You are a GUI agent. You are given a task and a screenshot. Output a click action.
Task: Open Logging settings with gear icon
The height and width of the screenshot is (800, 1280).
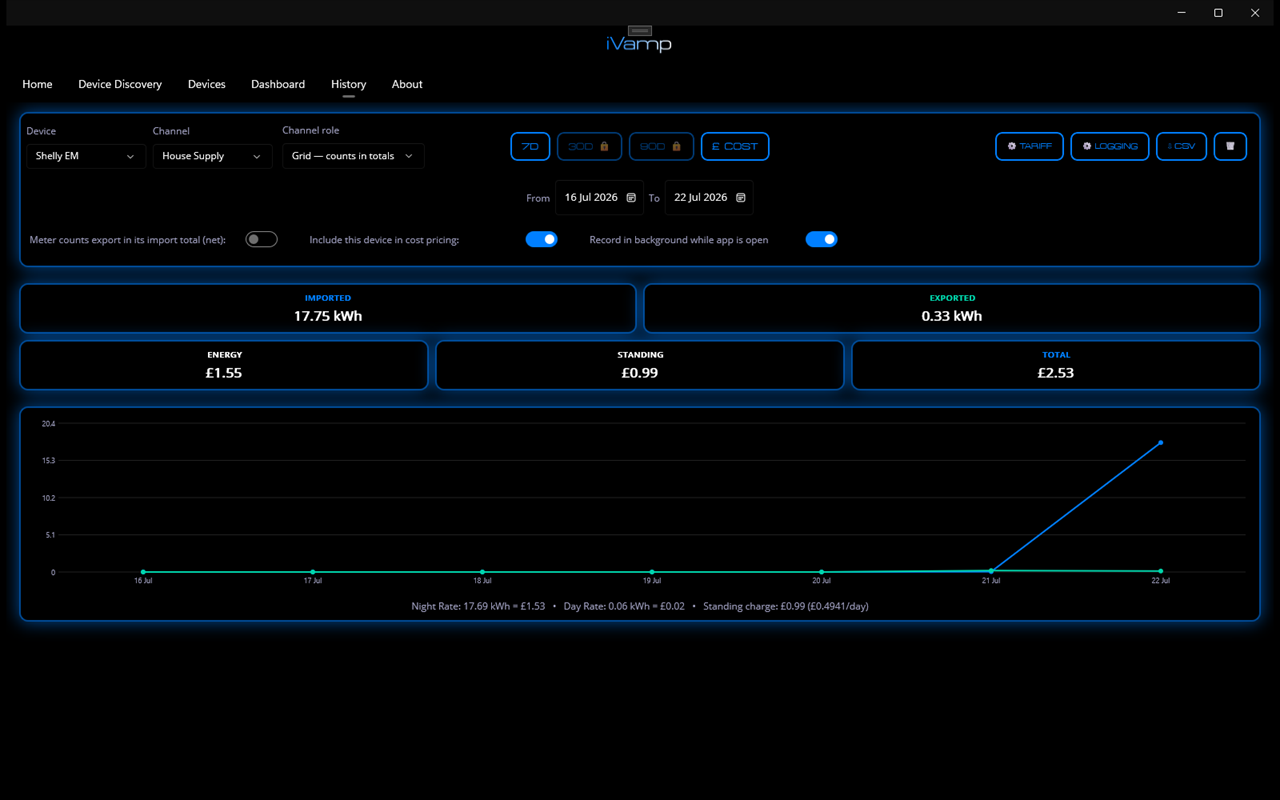click(x=1110, y=146)
